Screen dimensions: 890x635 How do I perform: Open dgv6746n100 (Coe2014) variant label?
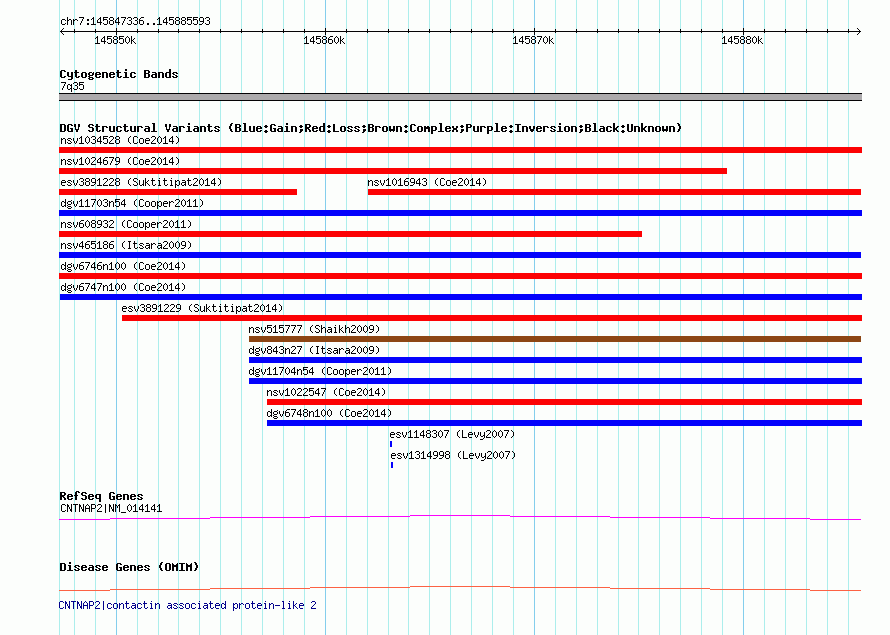(123, 266)
